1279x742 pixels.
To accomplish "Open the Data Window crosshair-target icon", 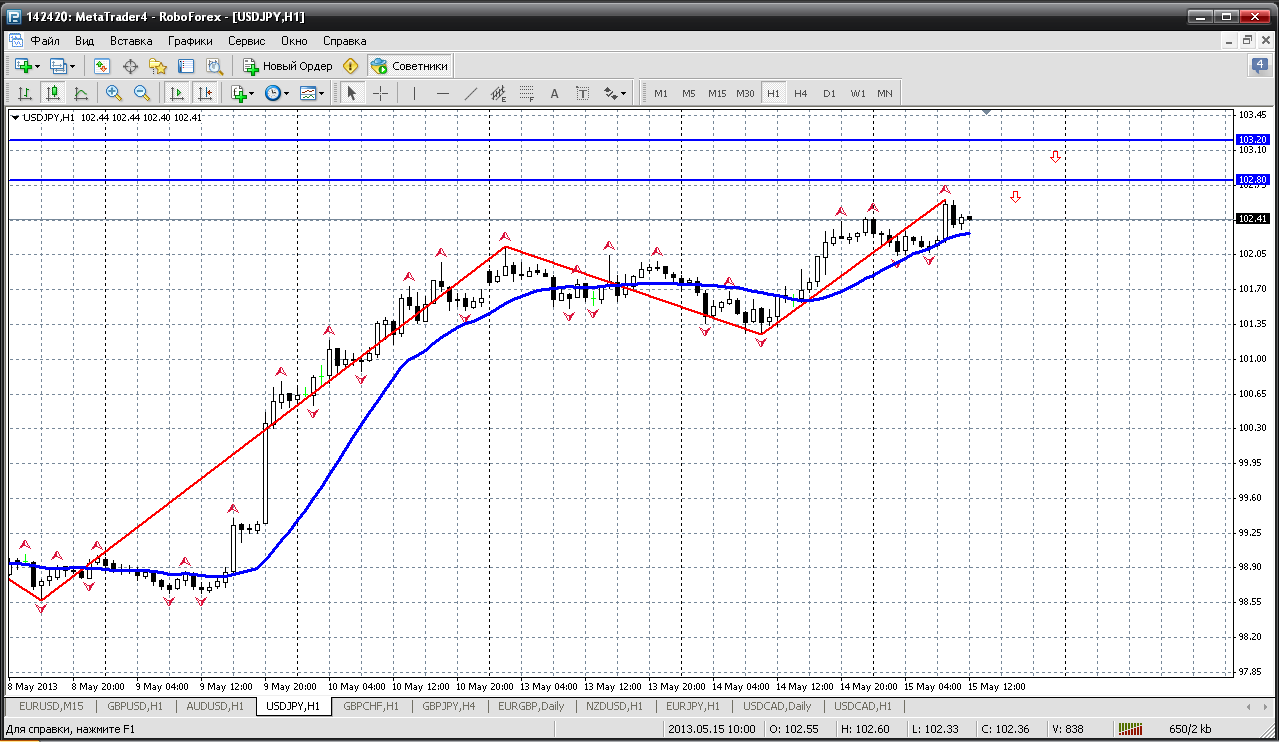I will (130, 66).
